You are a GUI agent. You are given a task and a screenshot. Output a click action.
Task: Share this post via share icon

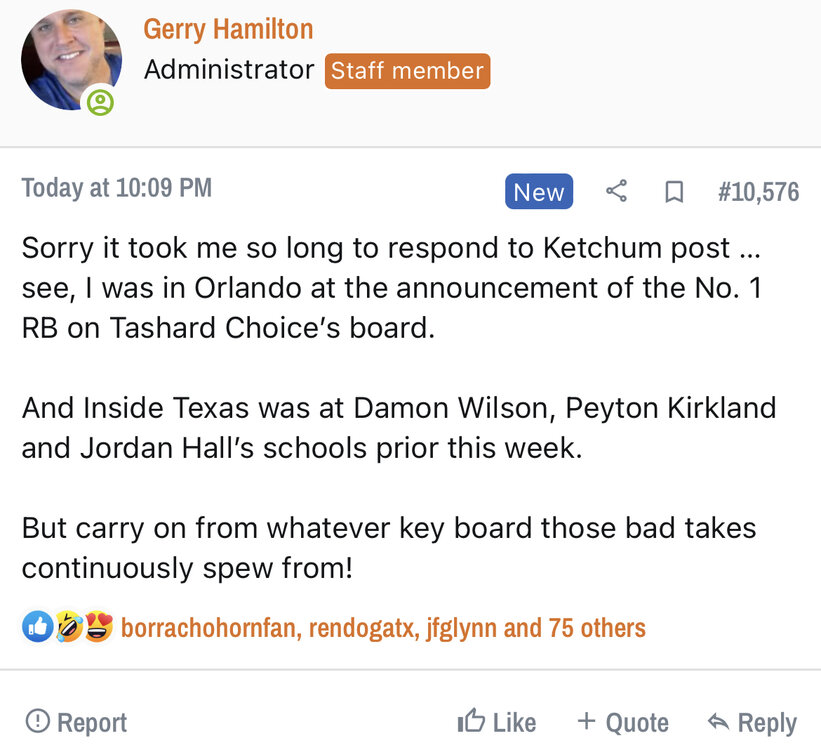pyautogui.click(x=617, y=192)
